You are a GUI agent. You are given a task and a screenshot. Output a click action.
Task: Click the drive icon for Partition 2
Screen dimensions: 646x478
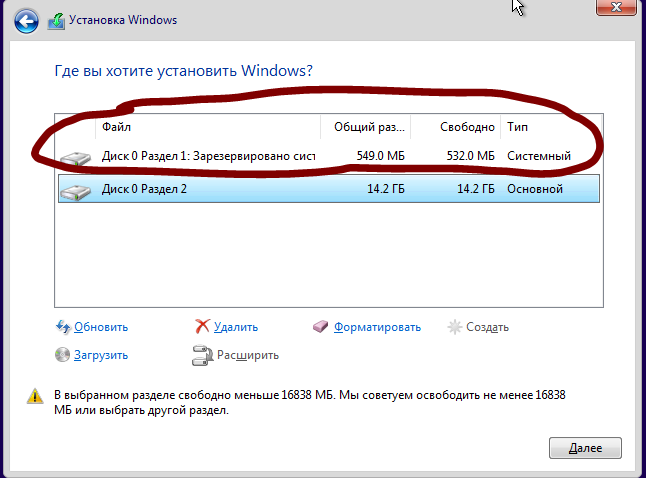point(75,191)
